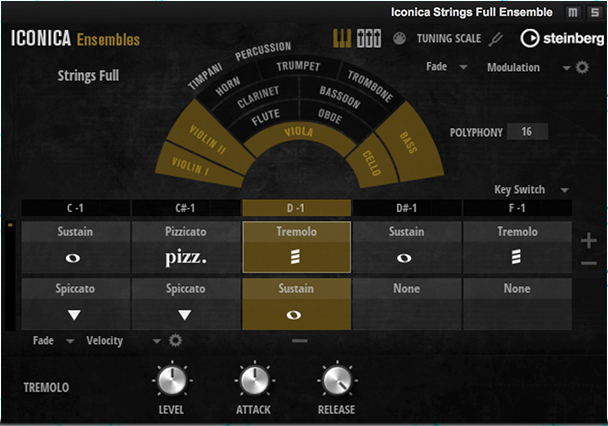Click spiccato triangle under C-1
This screenshot has width=608, height=426.
tap(74, 315)
